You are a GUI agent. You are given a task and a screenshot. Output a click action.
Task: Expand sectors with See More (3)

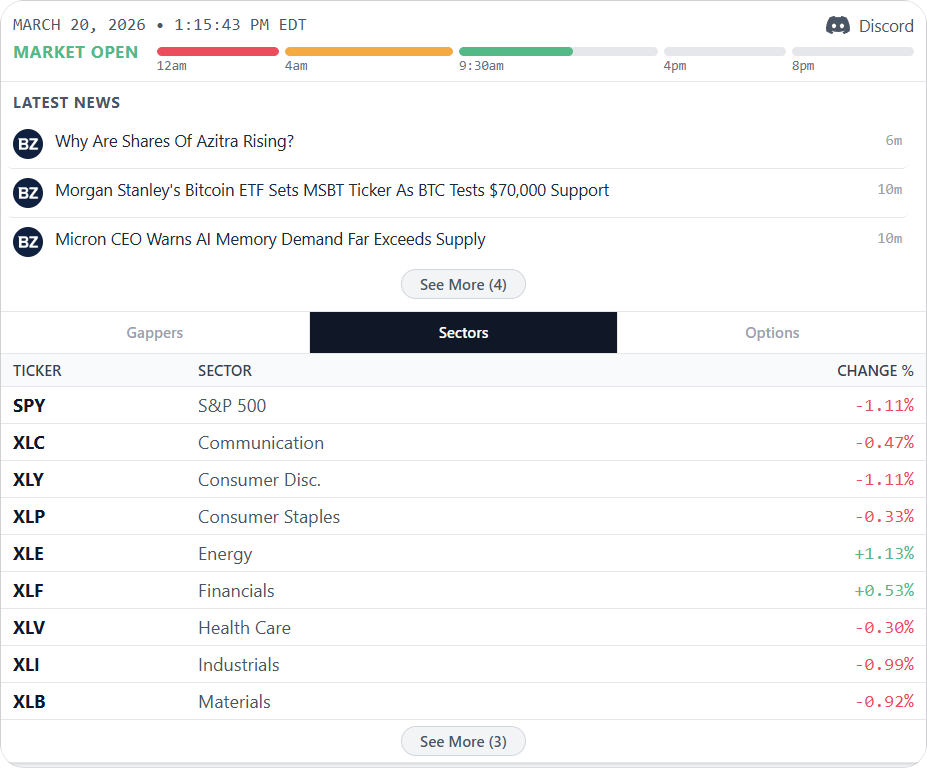click(463, 741)
